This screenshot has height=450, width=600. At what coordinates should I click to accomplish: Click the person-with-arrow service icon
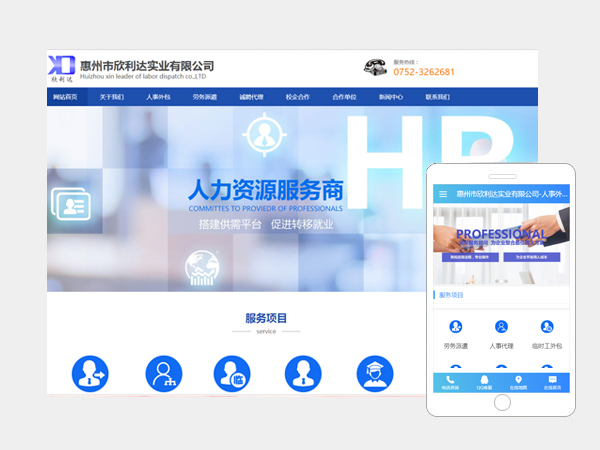[x=90, y=374]
